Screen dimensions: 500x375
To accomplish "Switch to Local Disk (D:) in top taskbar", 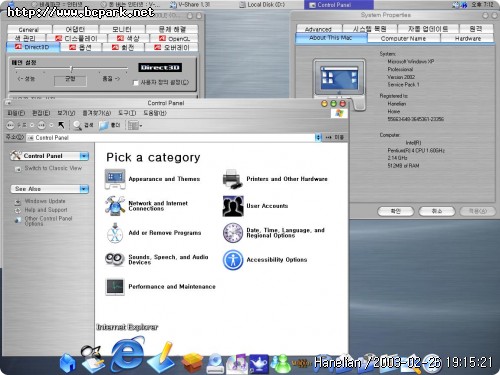I will click(x=262, y=5).
